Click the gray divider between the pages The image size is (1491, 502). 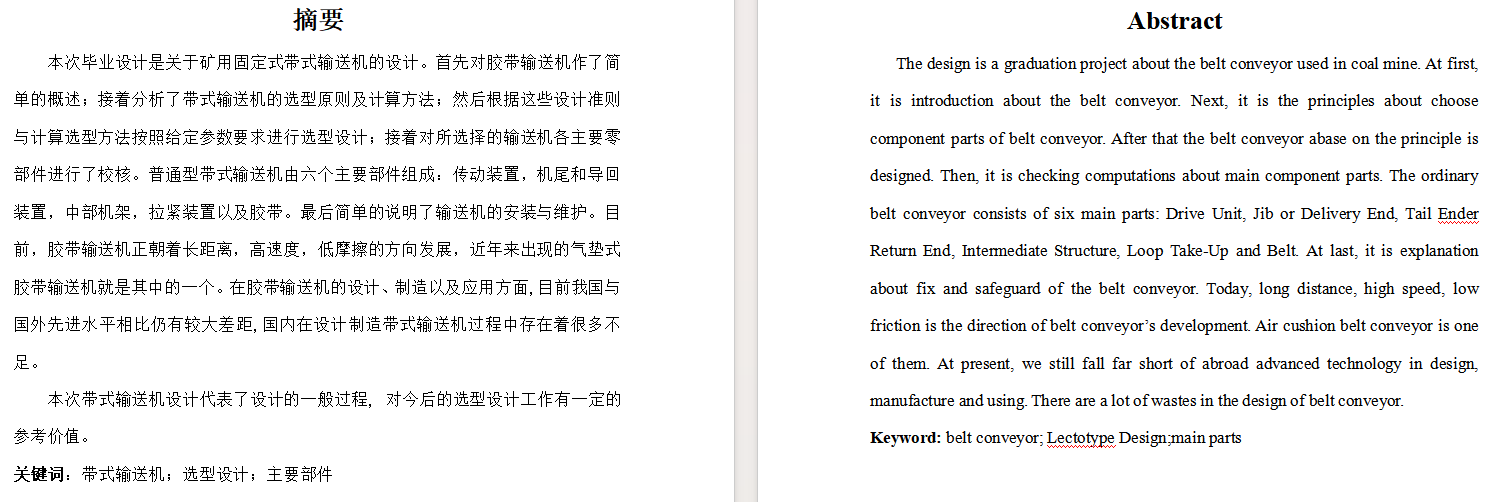point(745,251)
